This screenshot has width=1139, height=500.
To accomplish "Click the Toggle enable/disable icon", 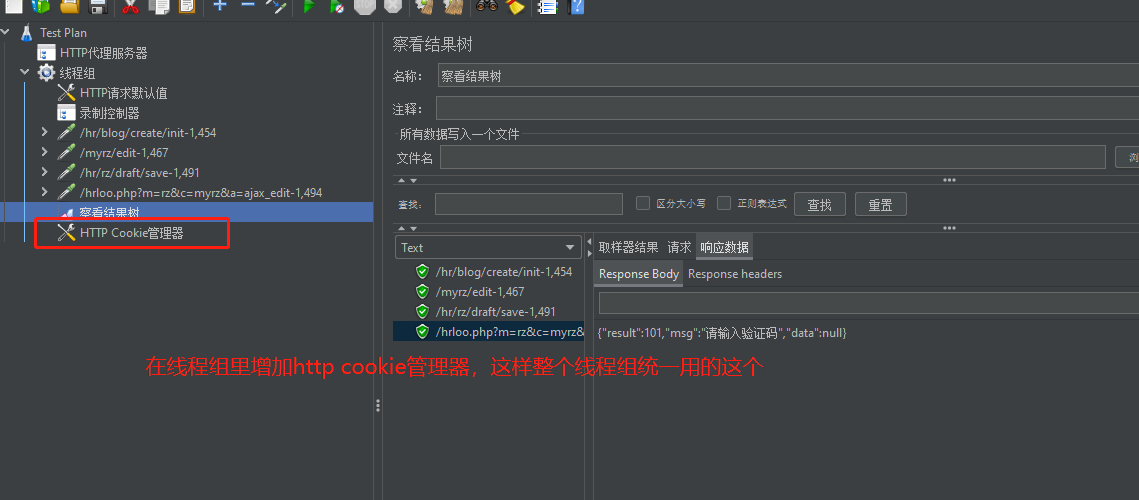I will point(276,6).
